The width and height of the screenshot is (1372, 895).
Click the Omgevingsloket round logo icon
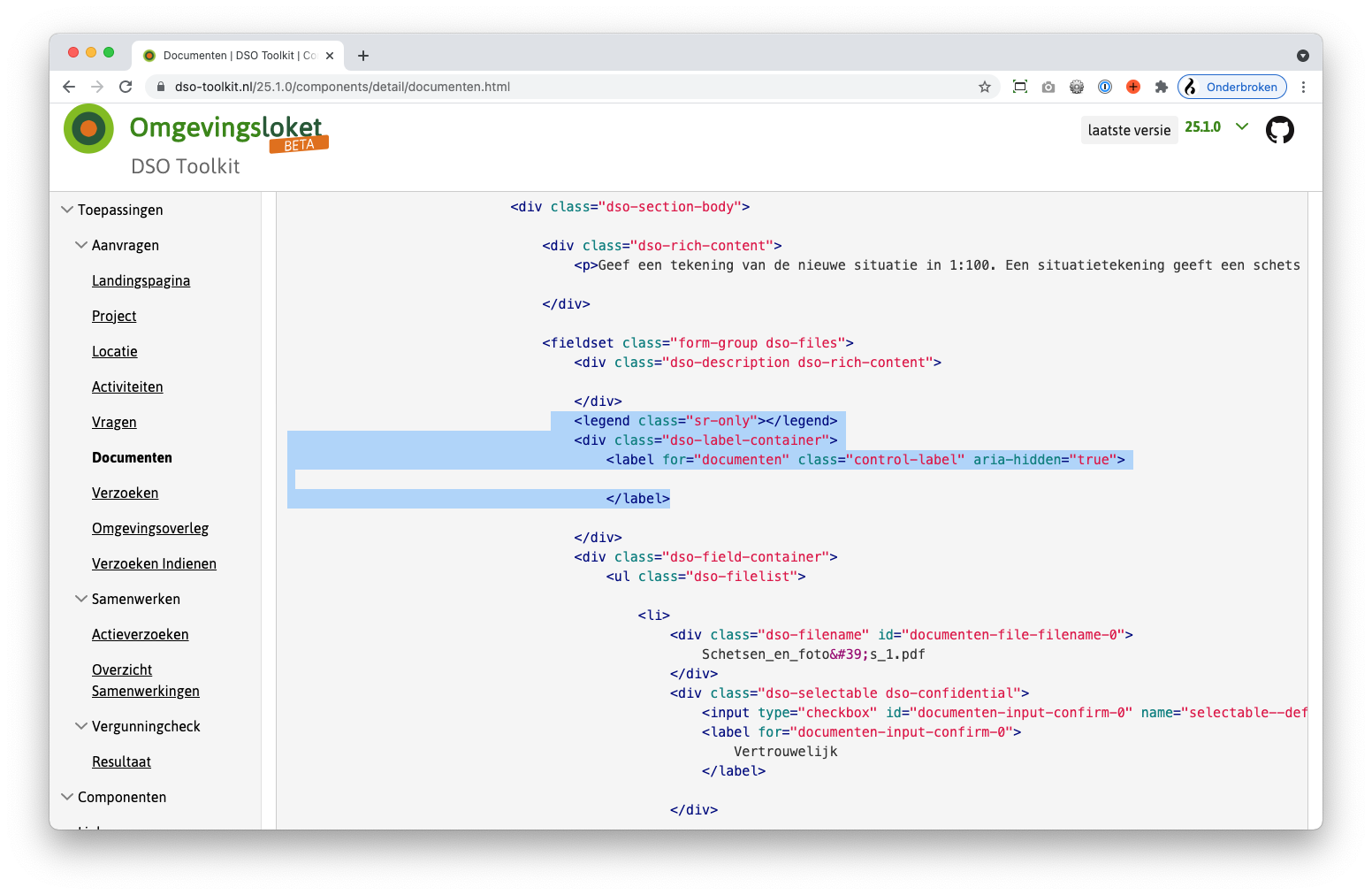[88, 128]
